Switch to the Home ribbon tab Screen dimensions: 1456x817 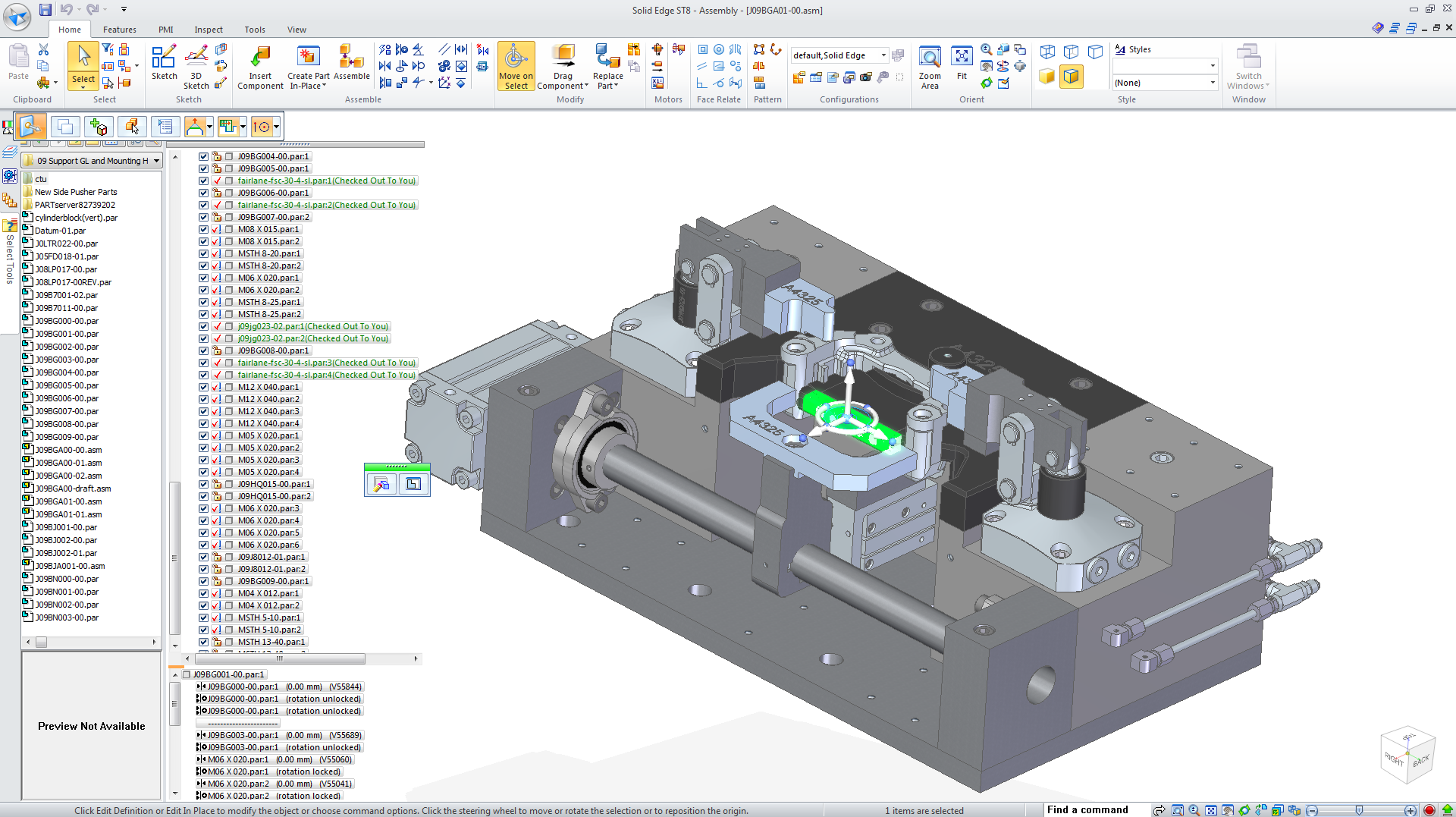(70, 30)
